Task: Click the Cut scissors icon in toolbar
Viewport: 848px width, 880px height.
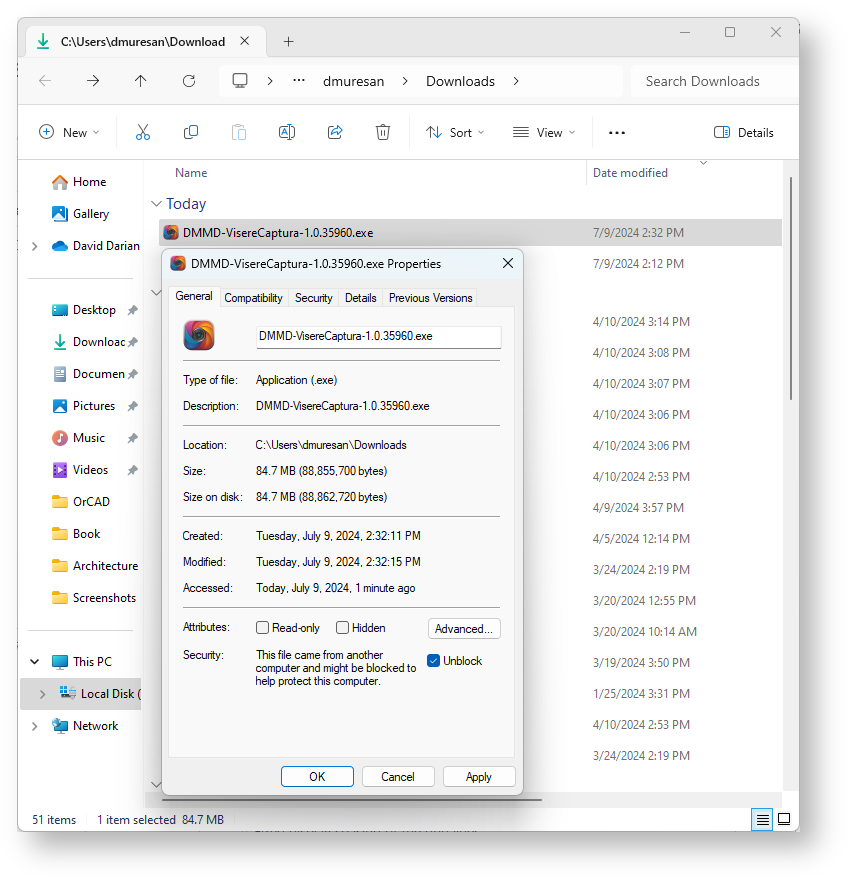Action: click(143, 132)
